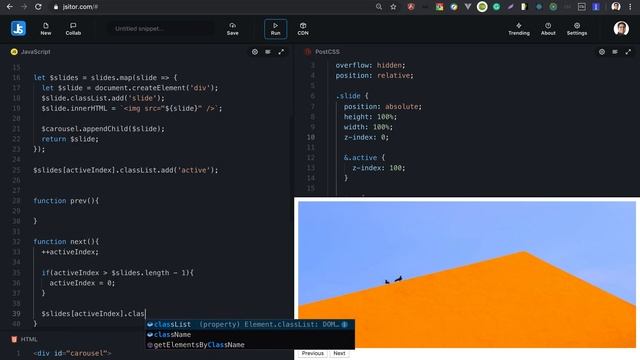640x360 pixels.
Task: Open the Trending page
Action: pyautogui.click(x=519, y=29)
